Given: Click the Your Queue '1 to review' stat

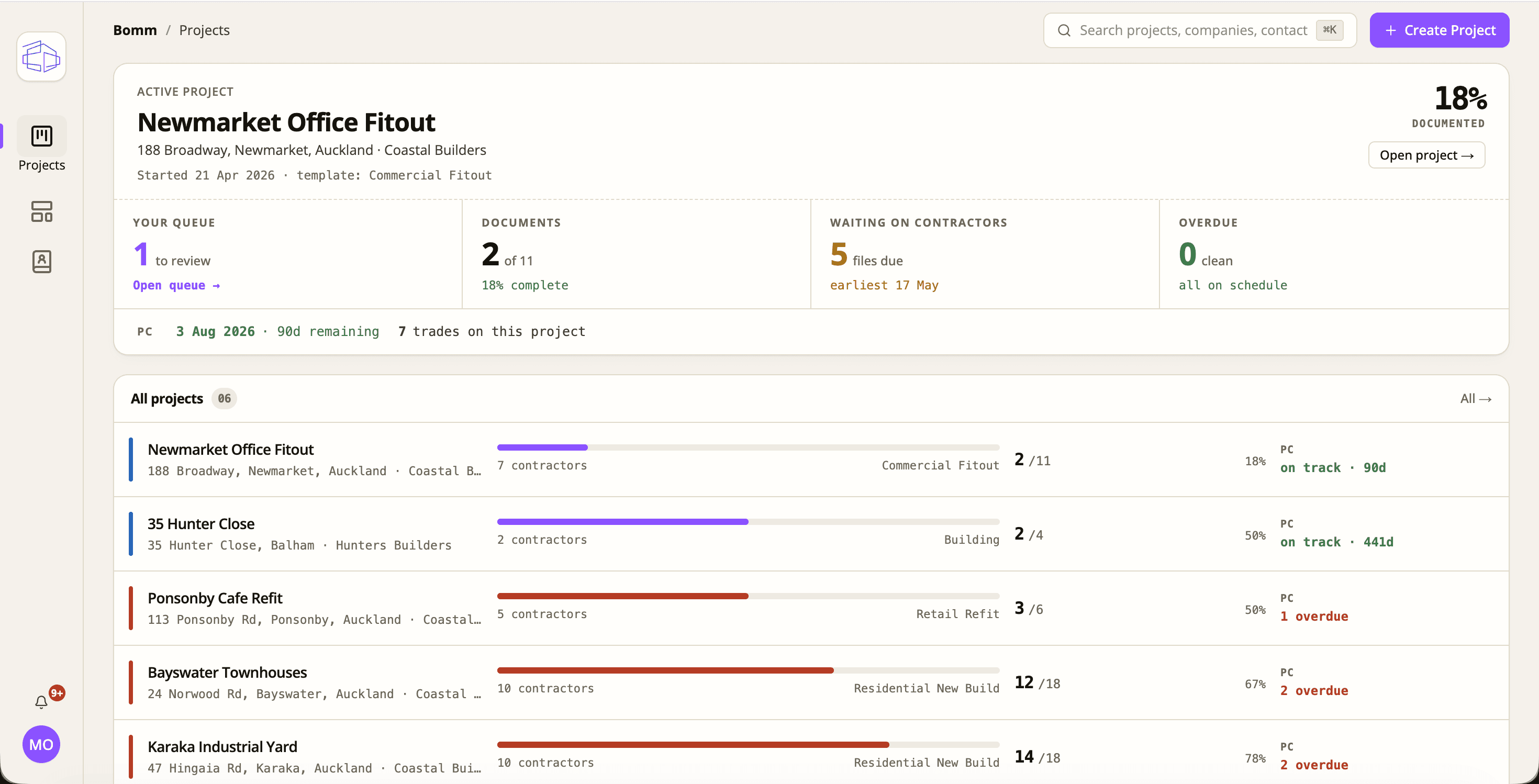Looking at the screenshot, I should [x=172, y=255].
